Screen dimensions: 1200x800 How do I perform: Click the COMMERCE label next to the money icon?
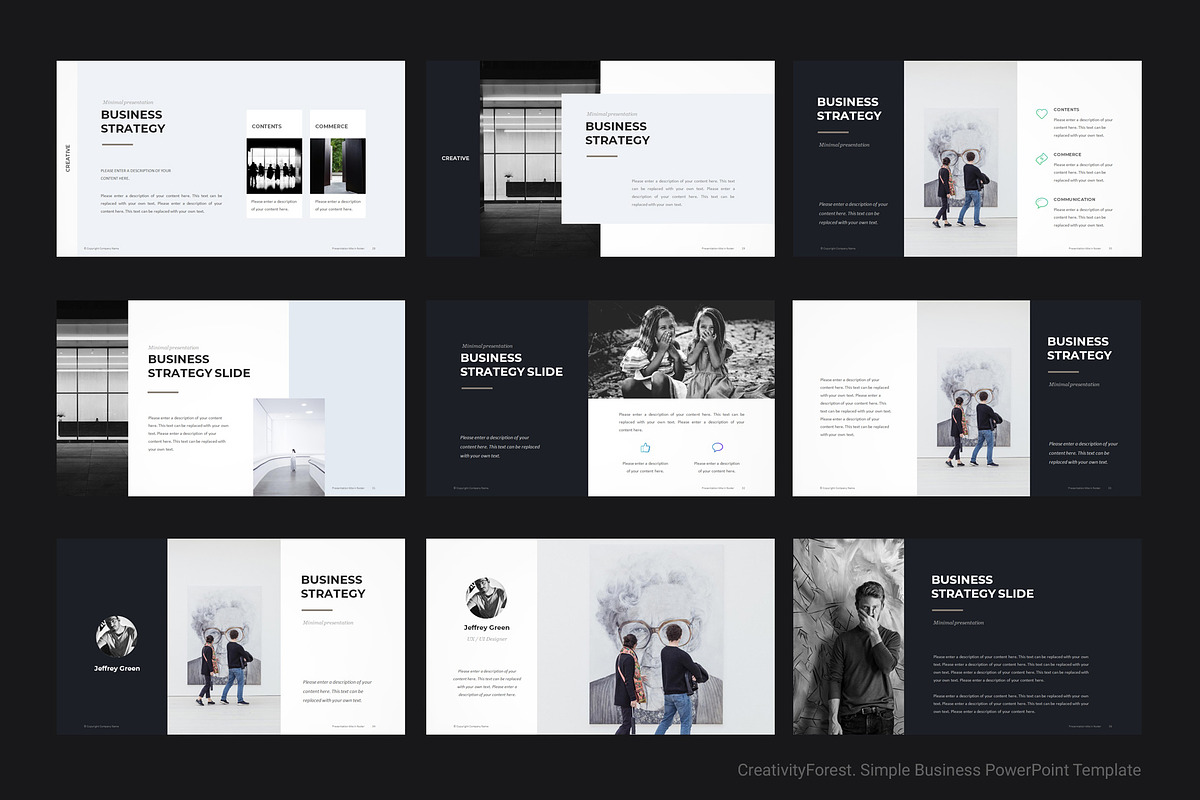click(x=1067, y=154)
